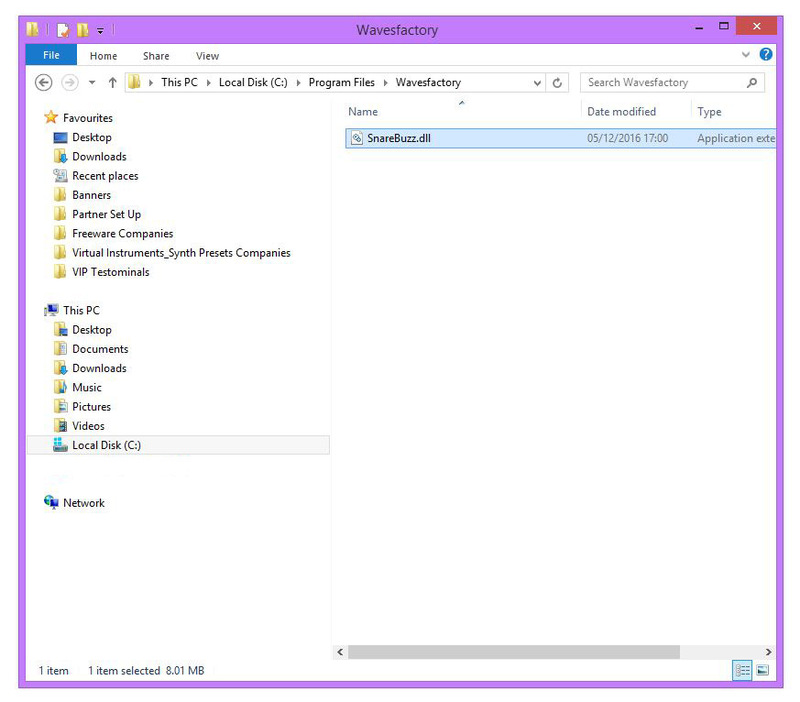This screenshot has height=702, width=800.
Task: Click the New folder quick access icon
Action: (83, 31)
